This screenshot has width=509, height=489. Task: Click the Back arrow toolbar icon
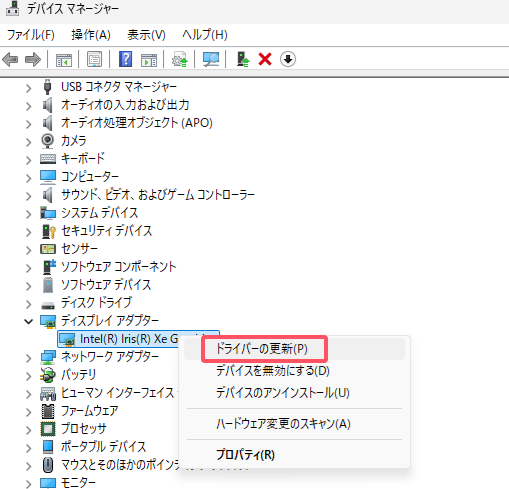click(x=10, y=60)
